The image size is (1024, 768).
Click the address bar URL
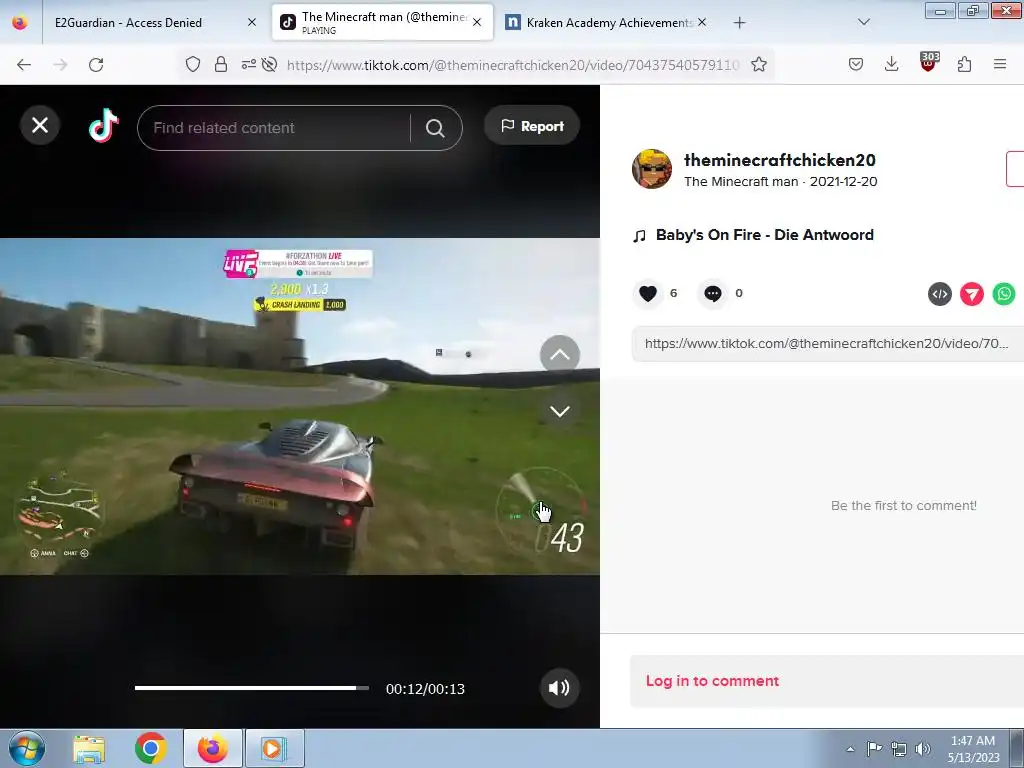coord(513,65)
